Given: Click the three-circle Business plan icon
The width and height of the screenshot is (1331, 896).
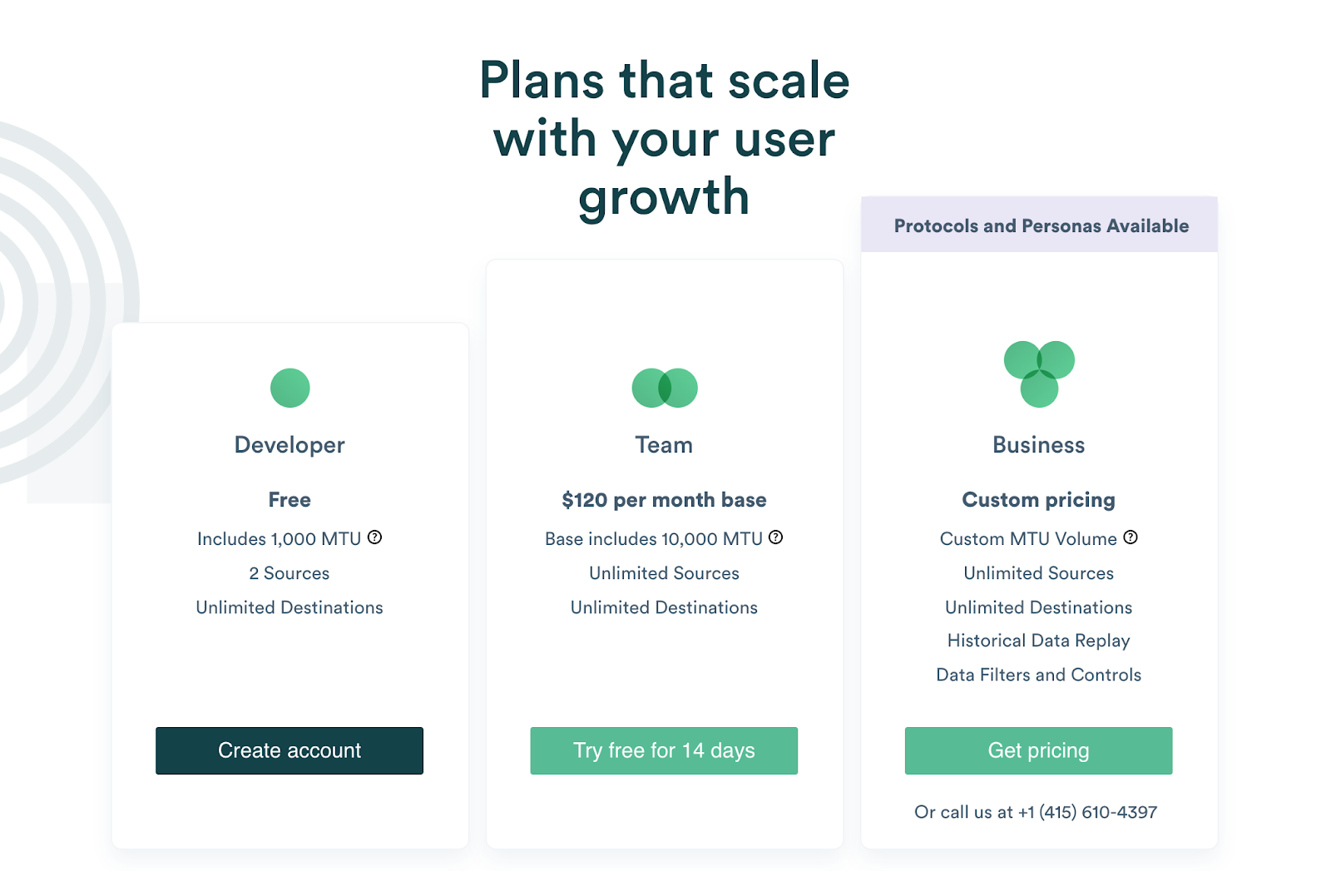Looking at the screenshot, I should pyautogui.click(x=1039, y=374).
